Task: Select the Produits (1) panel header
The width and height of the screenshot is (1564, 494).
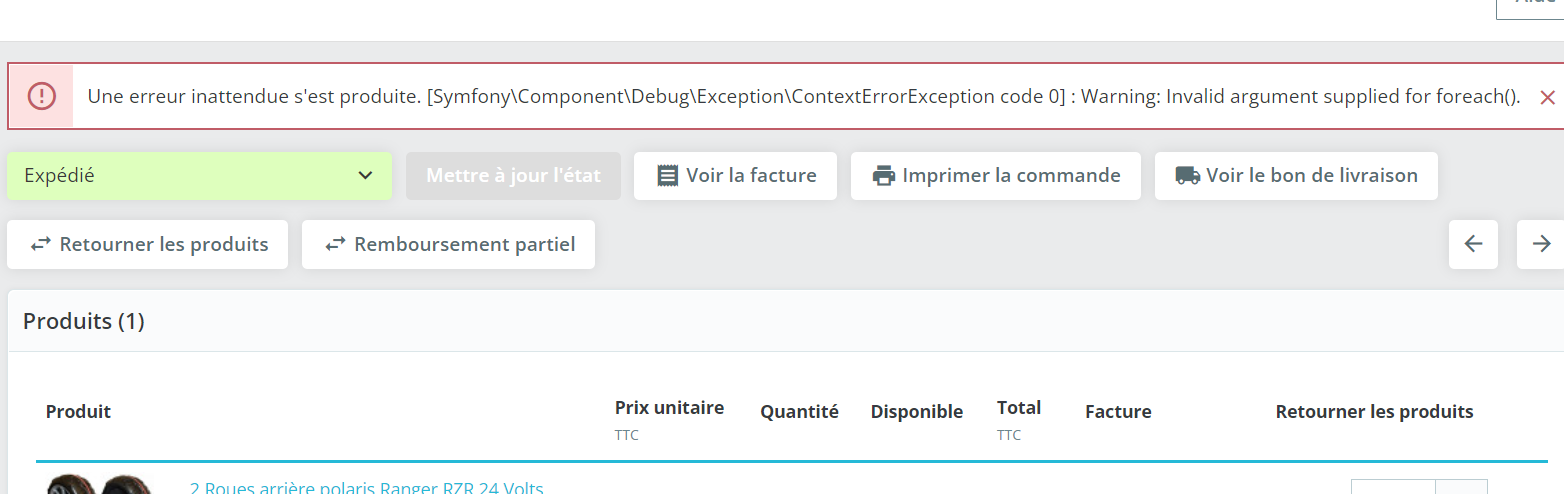Action: 84,321
